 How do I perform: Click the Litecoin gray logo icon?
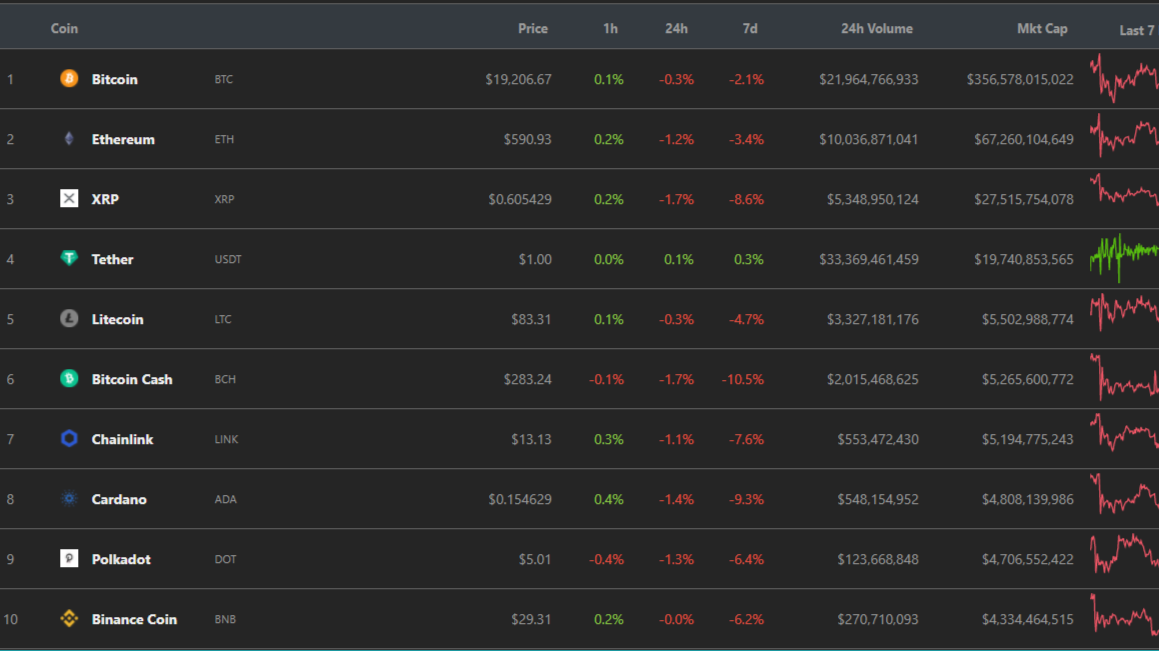coord(69,318)
